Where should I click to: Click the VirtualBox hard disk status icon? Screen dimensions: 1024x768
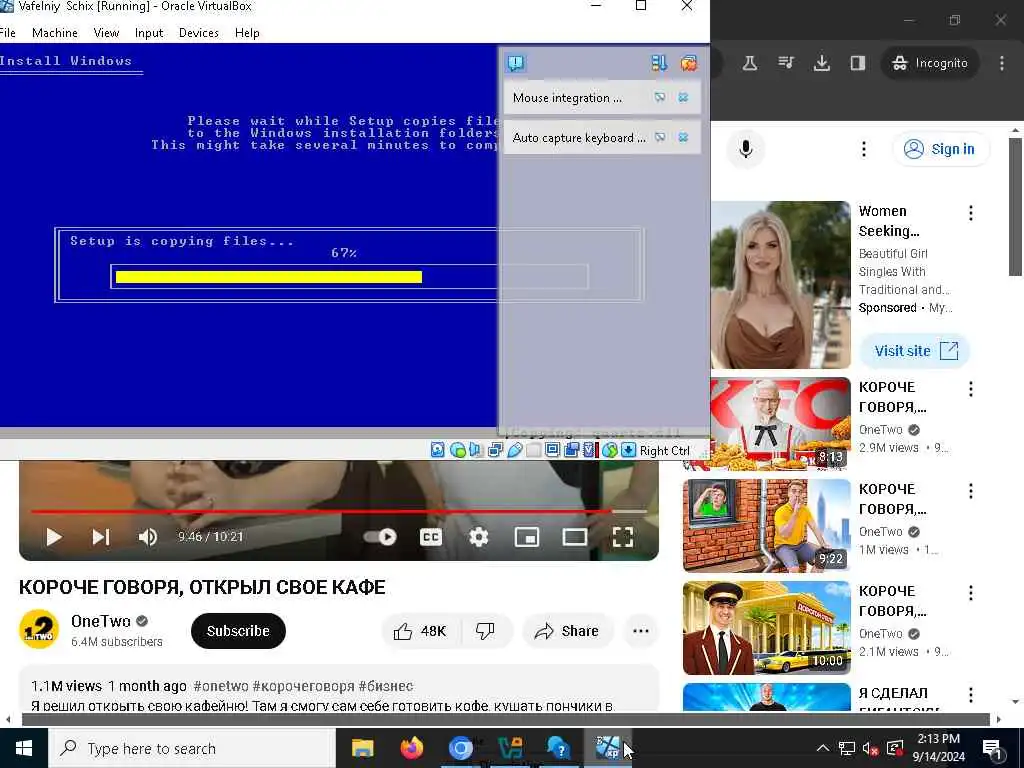(x=438, y=450)
